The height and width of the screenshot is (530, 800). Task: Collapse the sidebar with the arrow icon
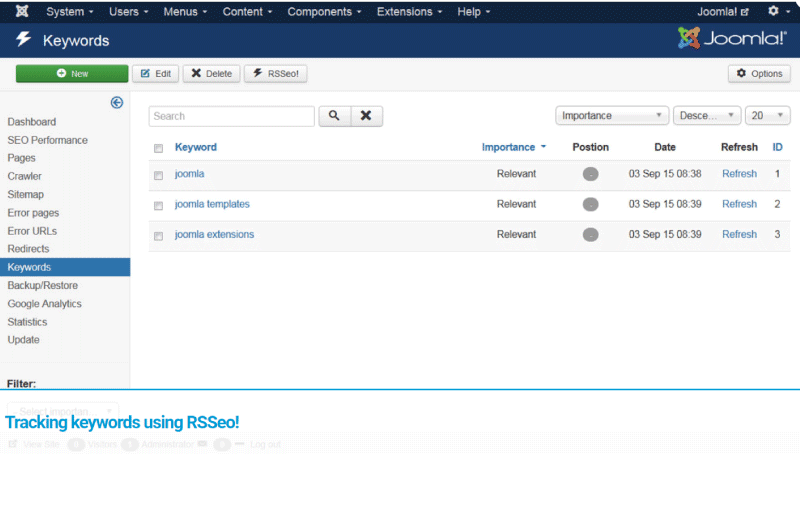(x=116, y=103)
